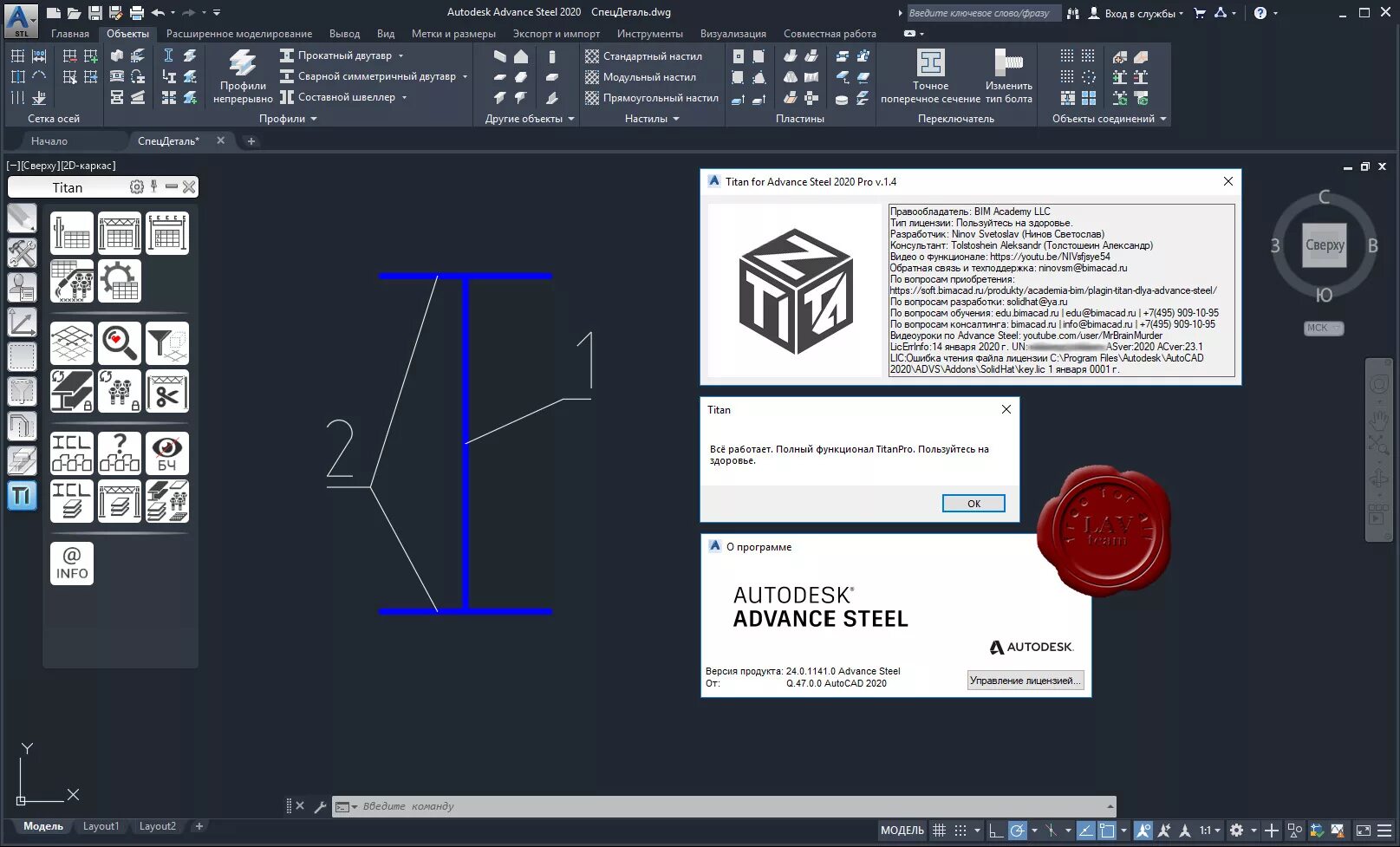Click the Изменить тип болта button
This screenshot has height=847, width=1400.
pos(1008,76)
